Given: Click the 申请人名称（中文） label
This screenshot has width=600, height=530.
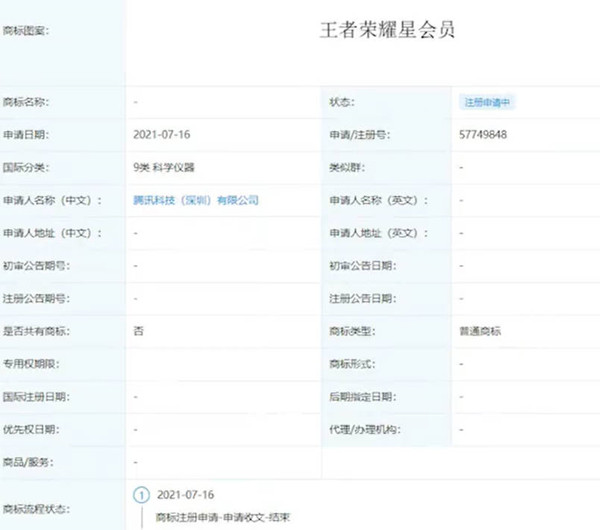Looking at the screenshot, I should click(52, 200).
